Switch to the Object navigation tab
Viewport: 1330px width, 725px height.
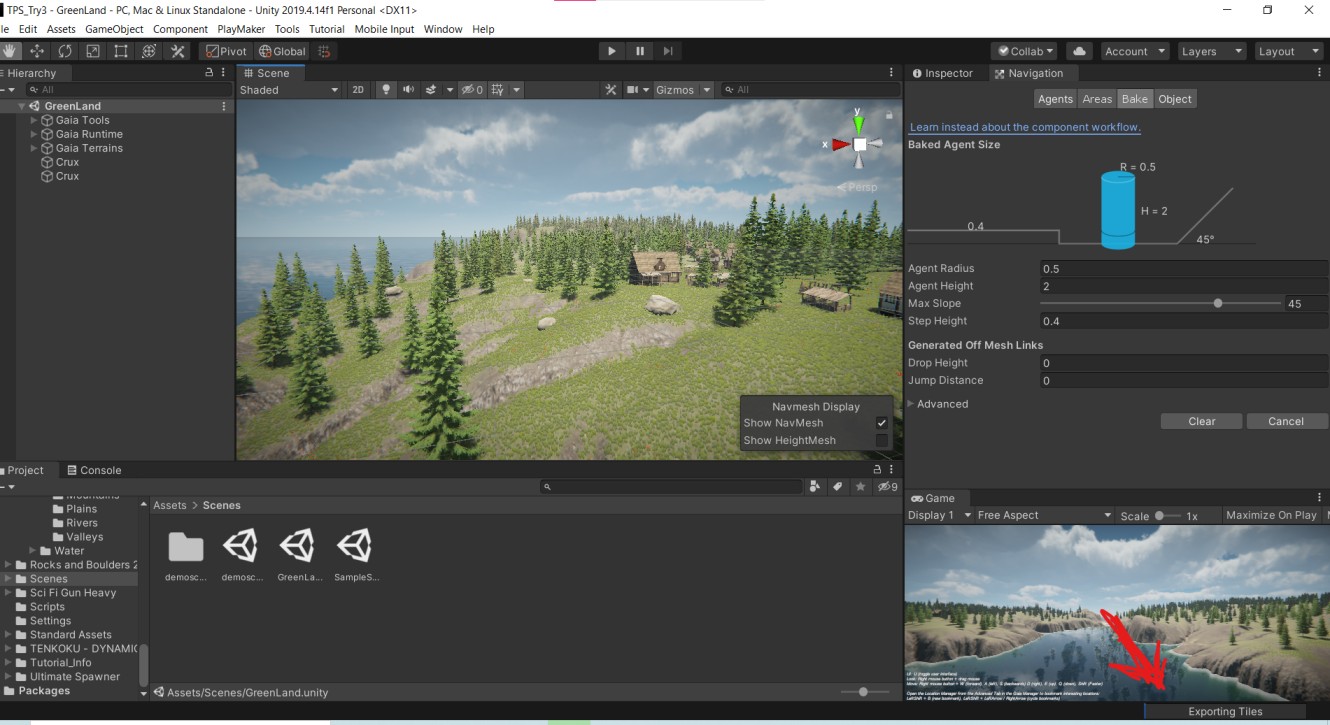point(1175,99)
